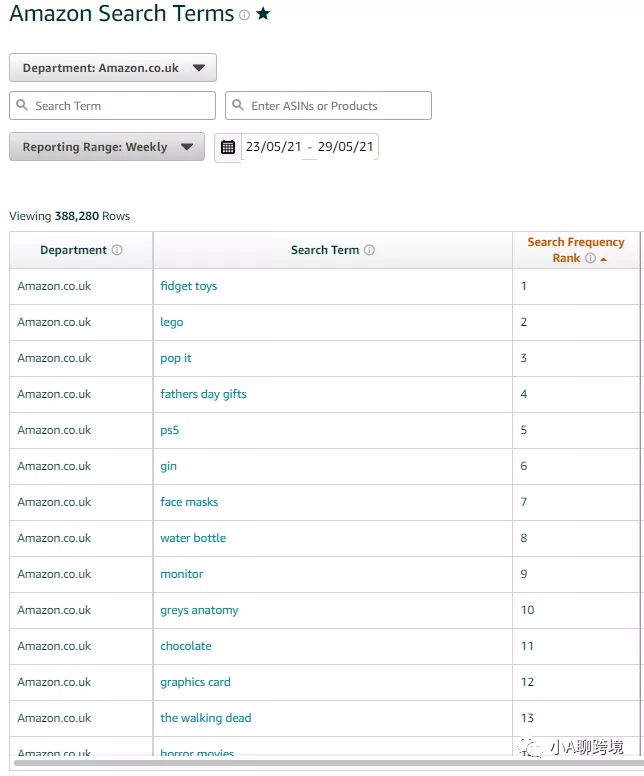Screen dimensions: 644x776
Task: Click rank value 13 in walking dead row
Action: point(527,718)
